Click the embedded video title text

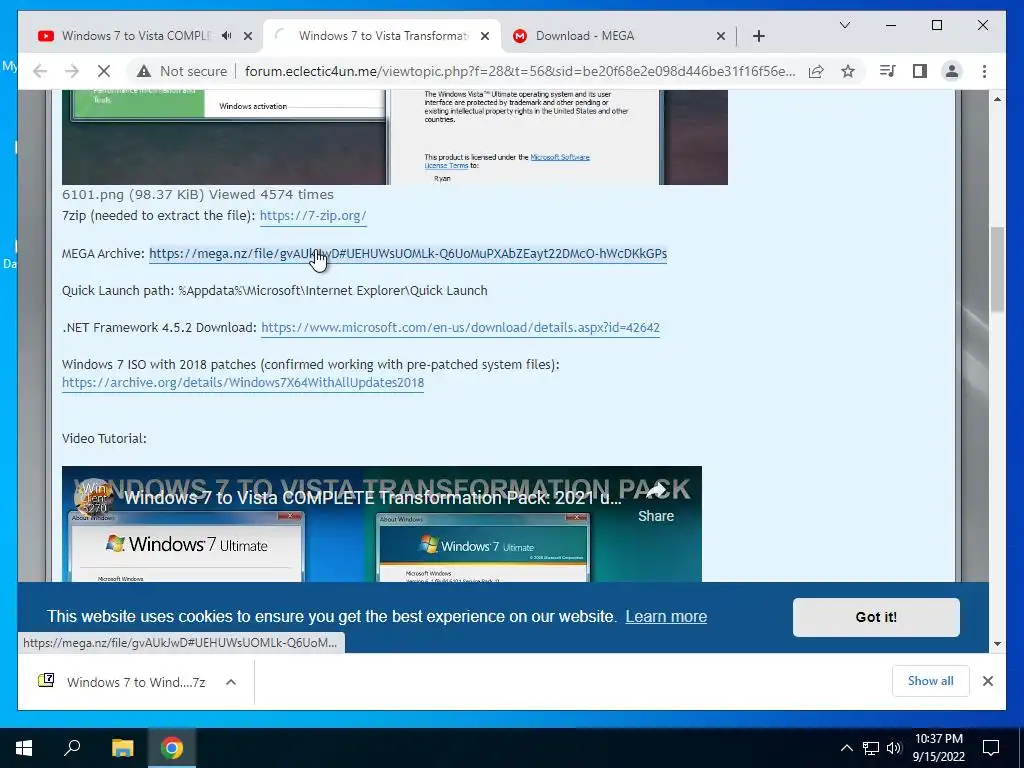coord(372,498)
